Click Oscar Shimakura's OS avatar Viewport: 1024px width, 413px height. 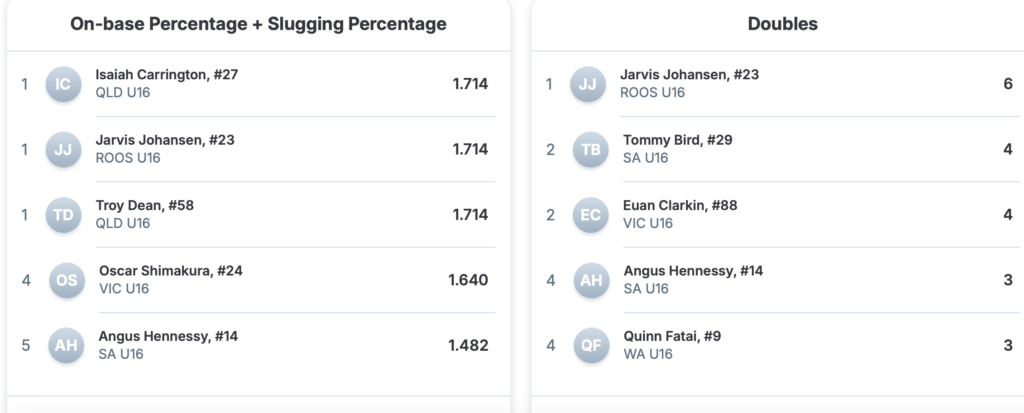click(x=66, y=280)
